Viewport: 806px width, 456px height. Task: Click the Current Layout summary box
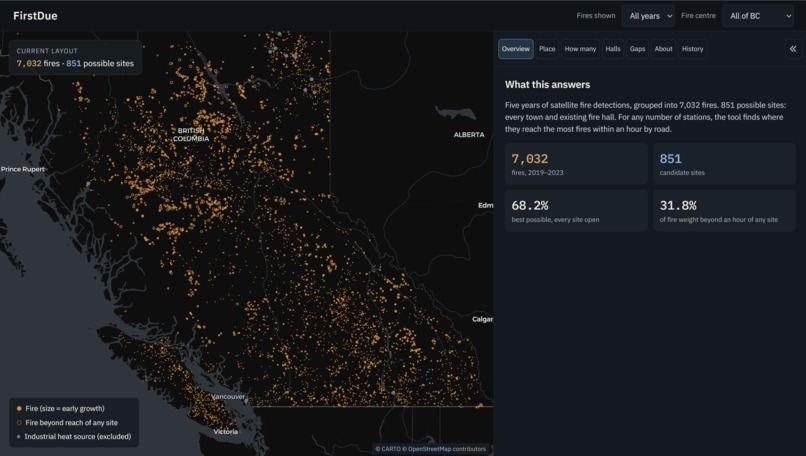75,58
